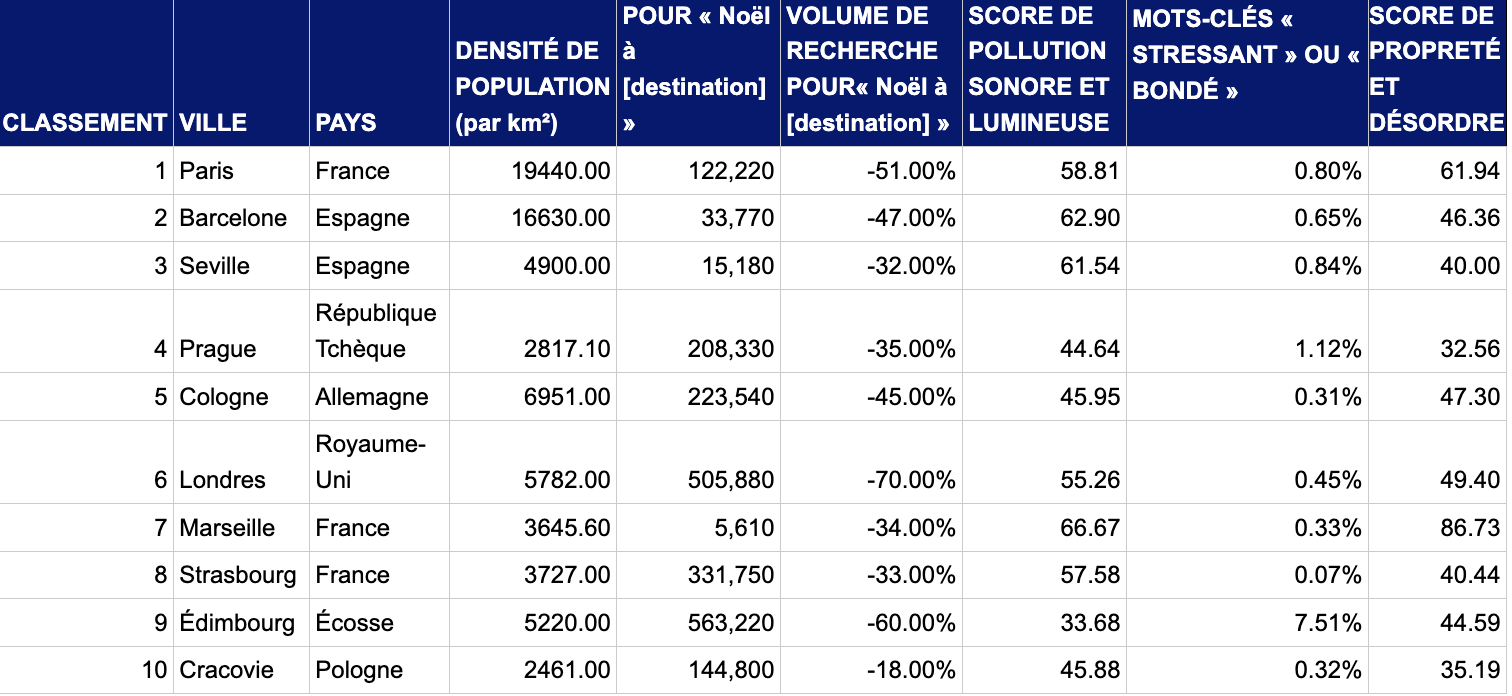This screenshot has width=1512, height=696.
Task: Select the Édimbourg keyword percentage 7.51%
Action: [x=1328, y=623]
